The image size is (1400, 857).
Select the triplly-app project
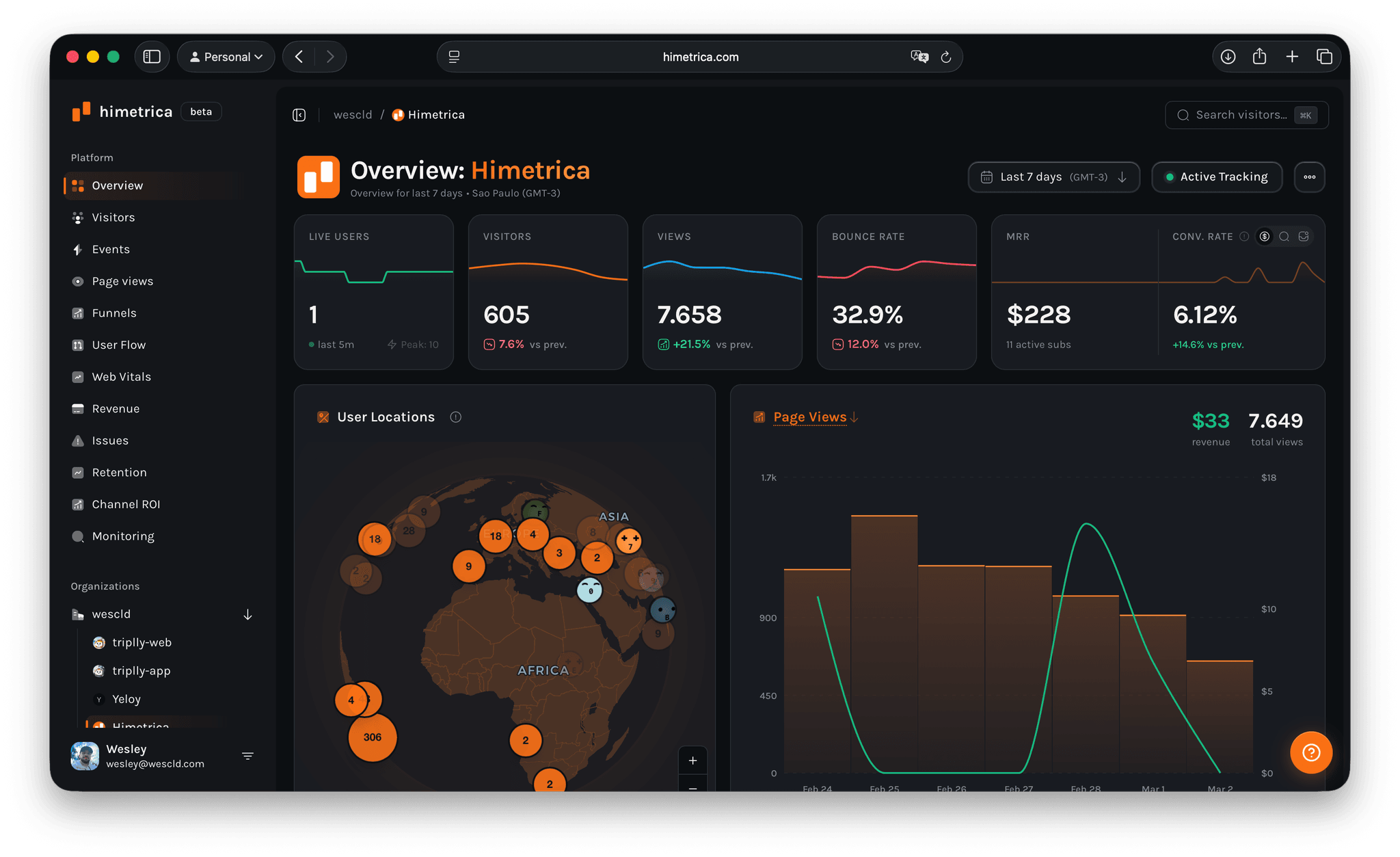(142, 671)
